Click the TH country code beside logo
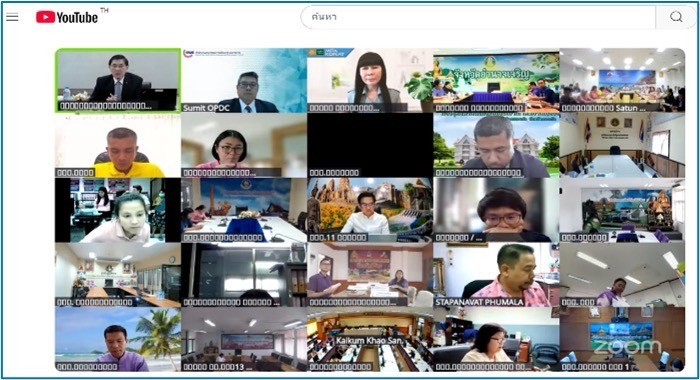 pos(104,10)
